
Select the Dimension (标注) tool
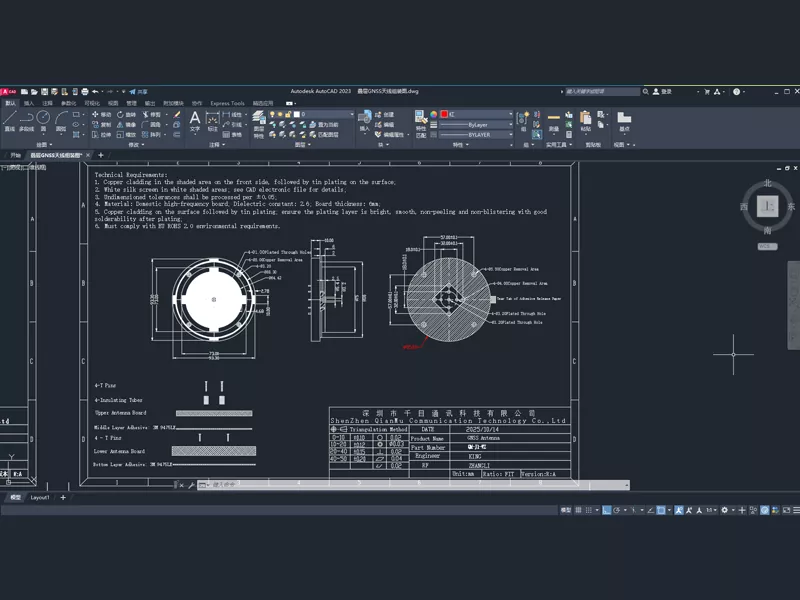coord(212,121)
